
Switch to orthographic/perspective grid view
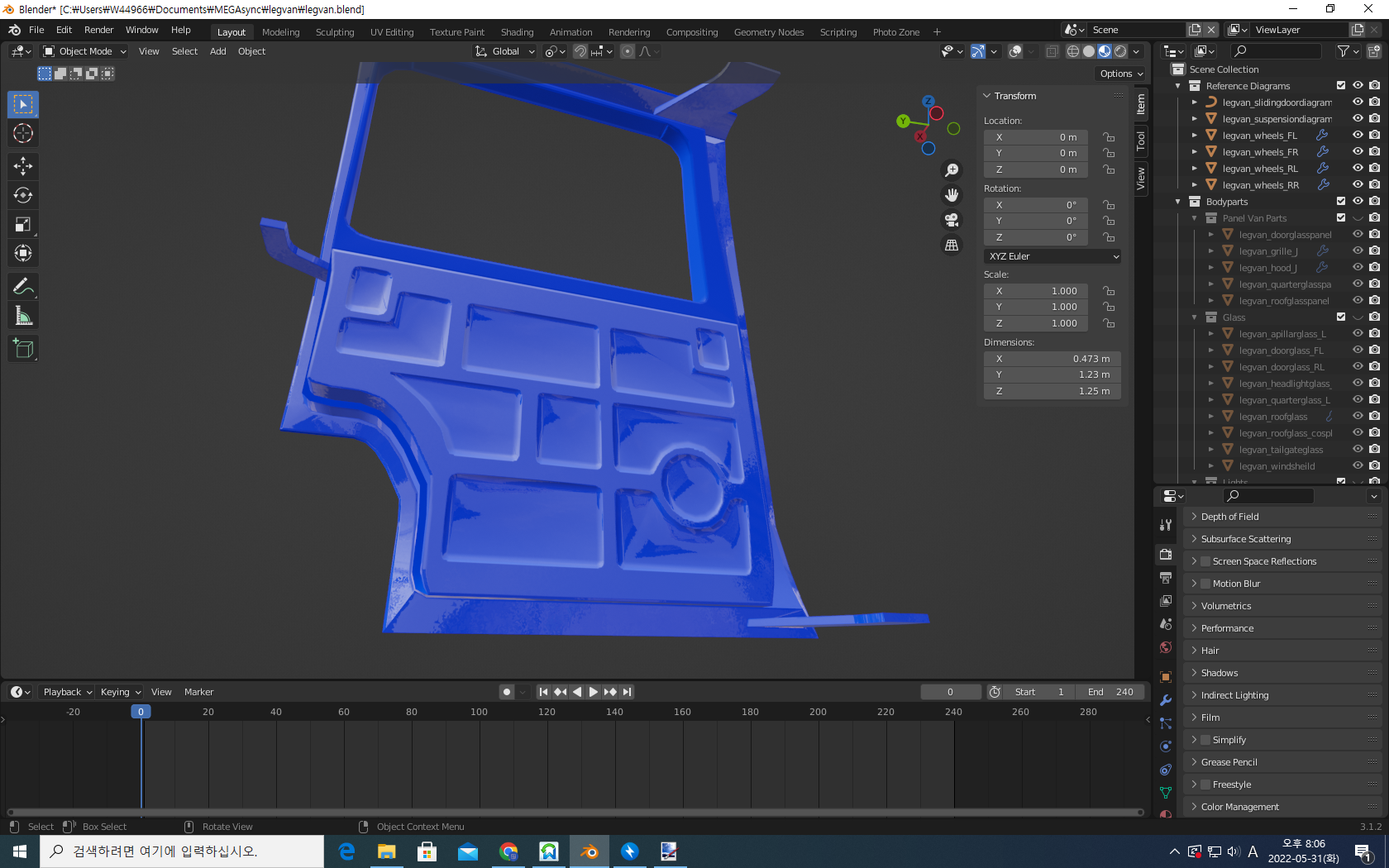(x=952, y=246)
